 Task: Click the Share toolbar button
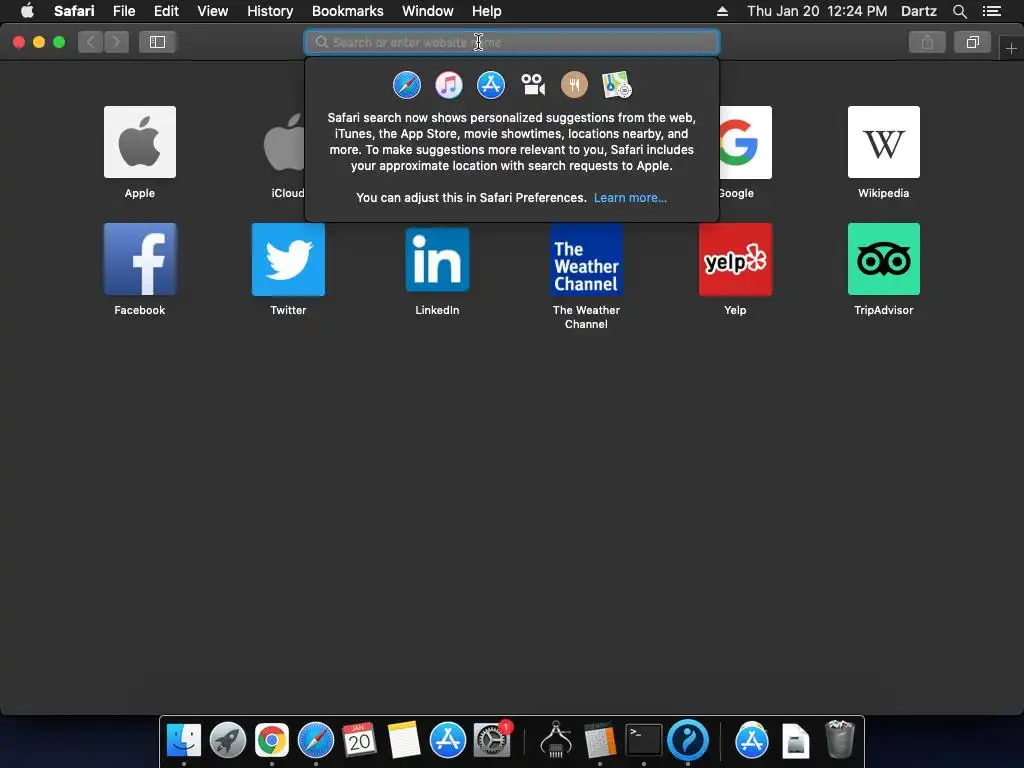click(927, 42)
